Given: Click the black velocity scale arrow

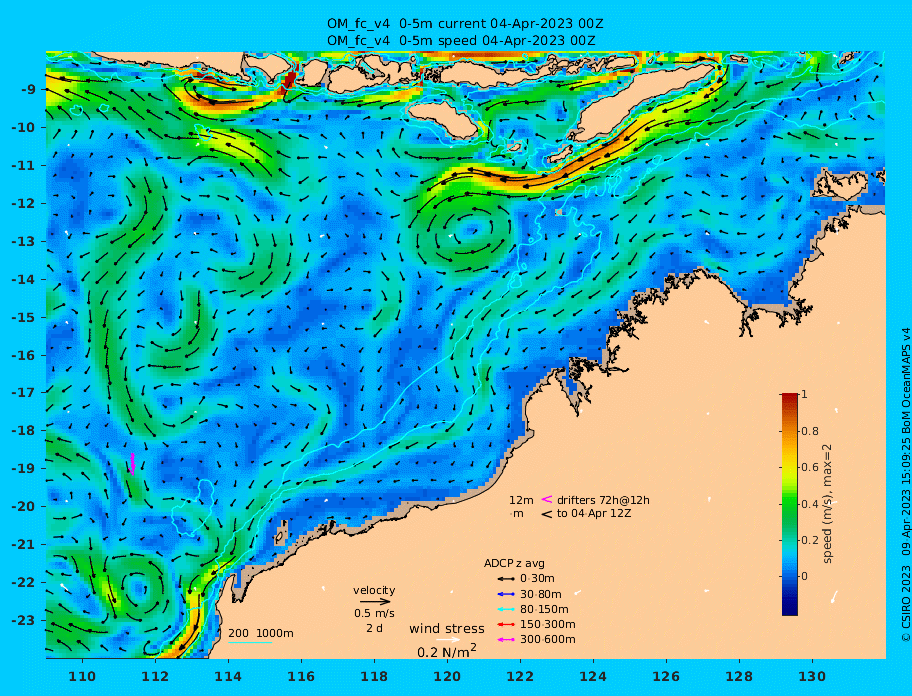Looking at the screenshot, I should click(x=375, y=602).
